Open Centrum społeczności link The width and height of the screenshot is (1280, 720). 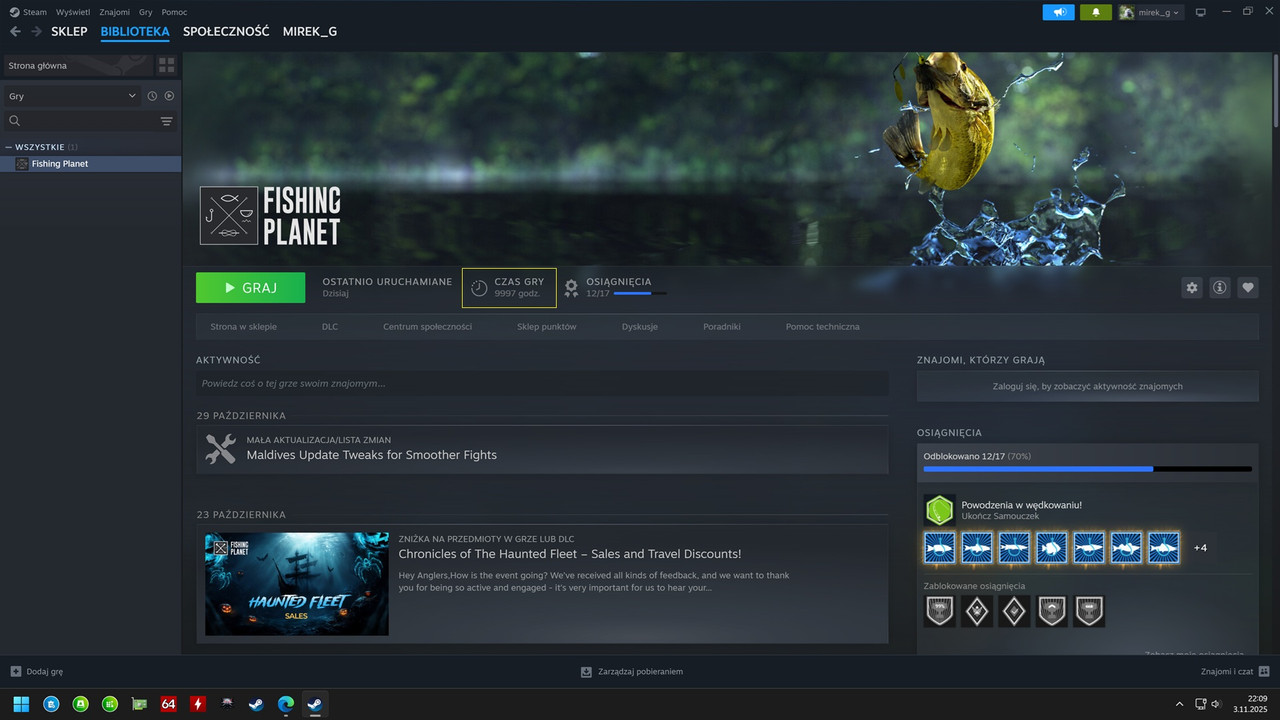coord(427,327)
